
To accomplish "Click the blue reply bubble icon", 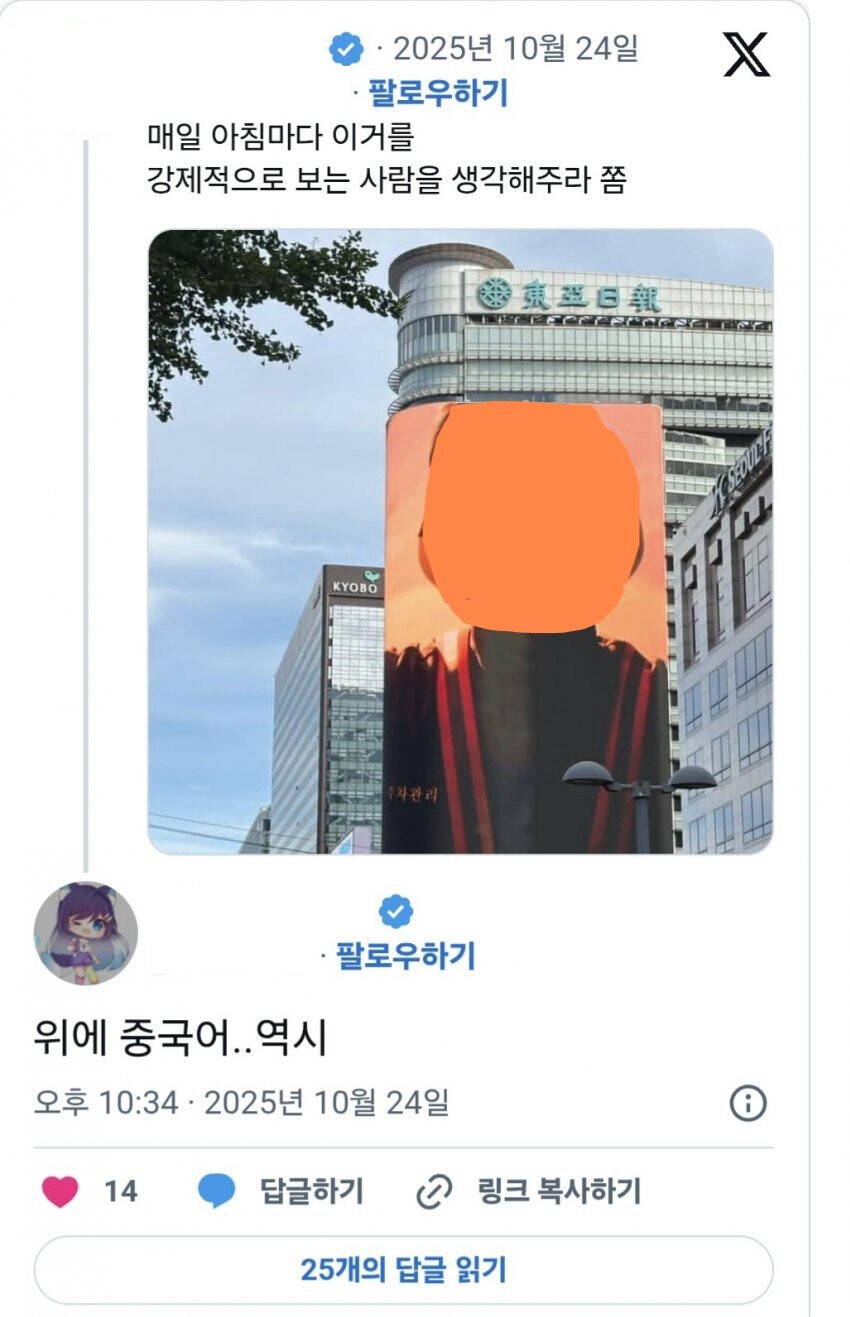I will [216, 1192].
